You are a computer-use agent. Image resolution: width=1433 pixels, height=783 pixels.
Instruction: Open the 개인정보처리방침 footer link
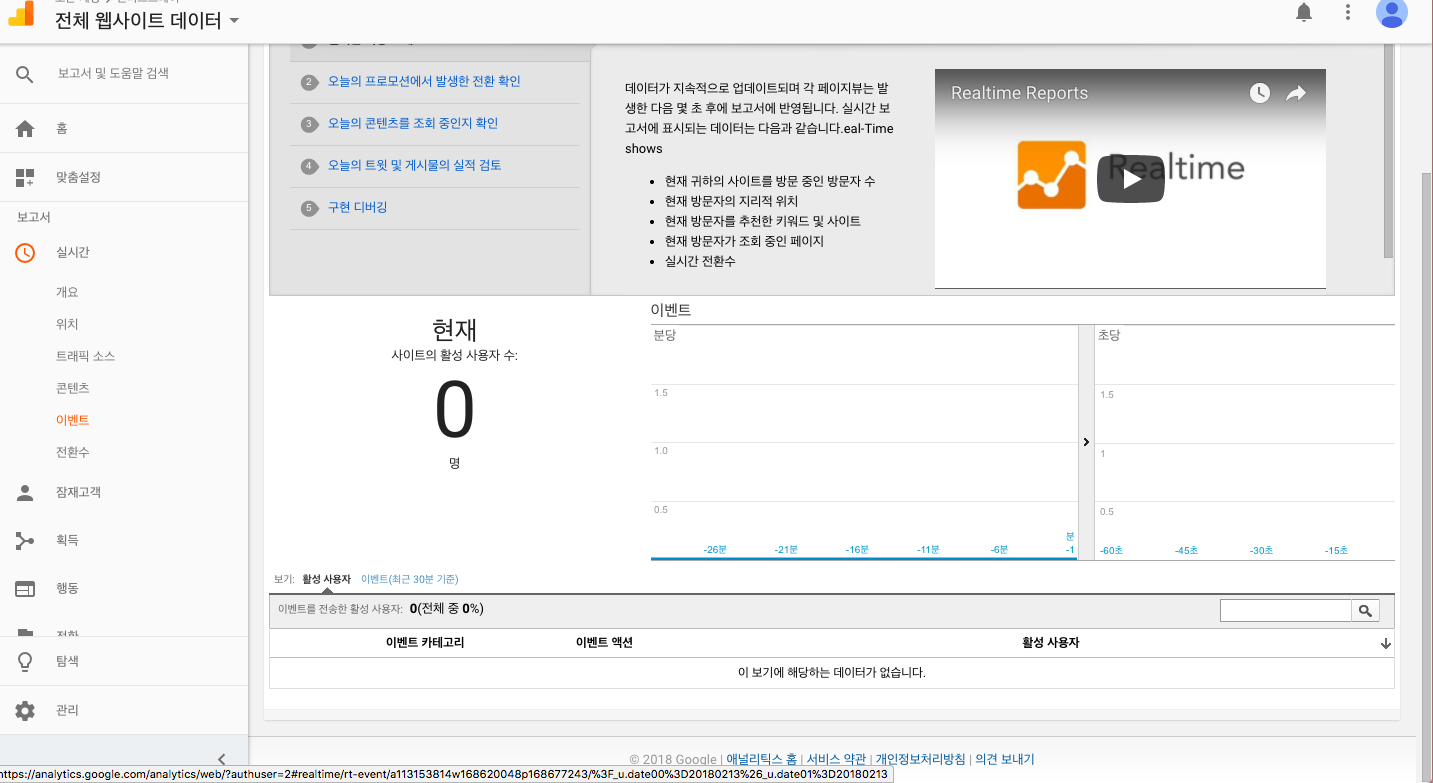[921, 760]
